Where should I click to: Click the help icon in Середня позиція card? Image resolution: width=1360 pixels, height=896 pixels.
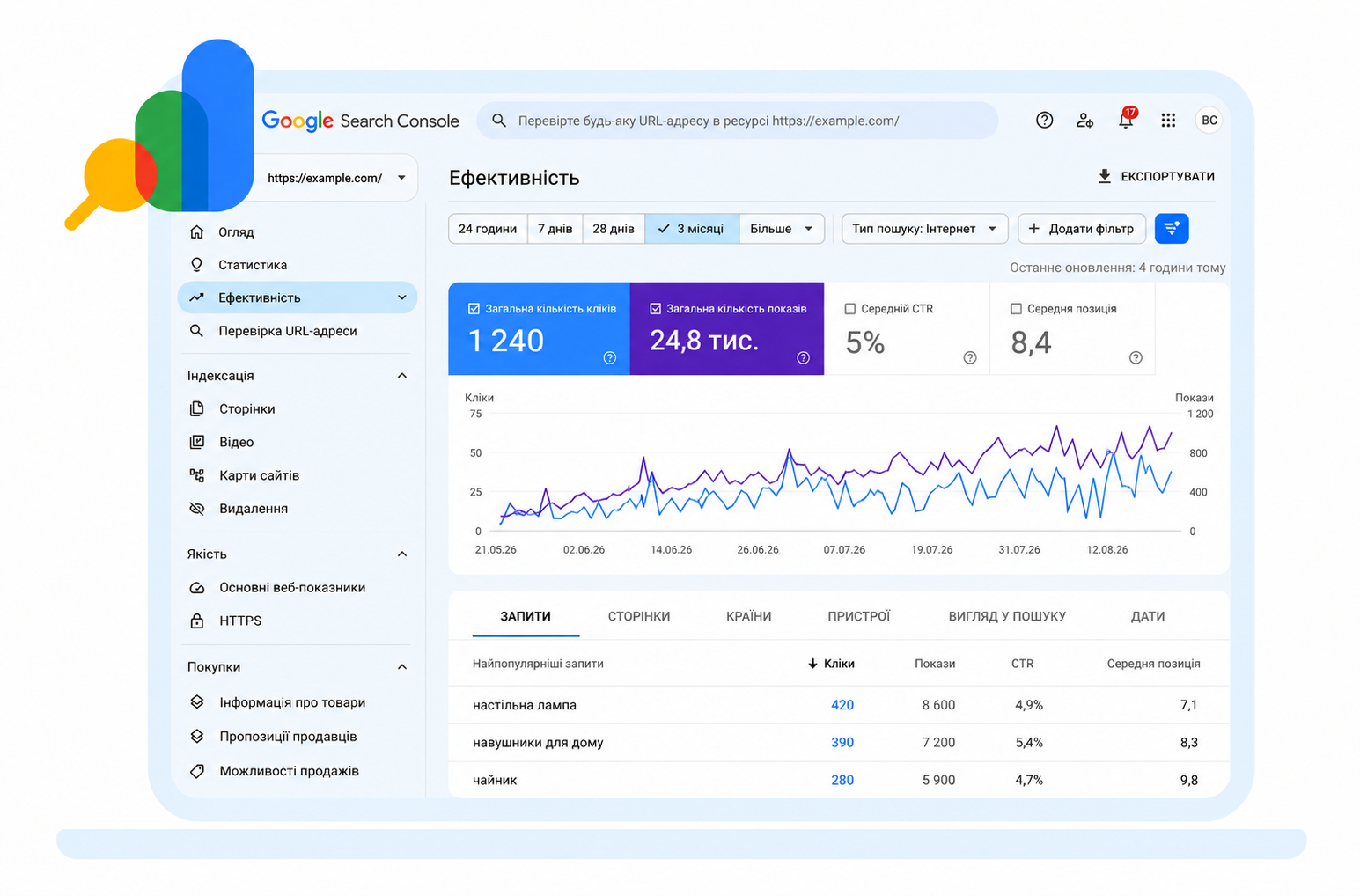point(1136,357)
